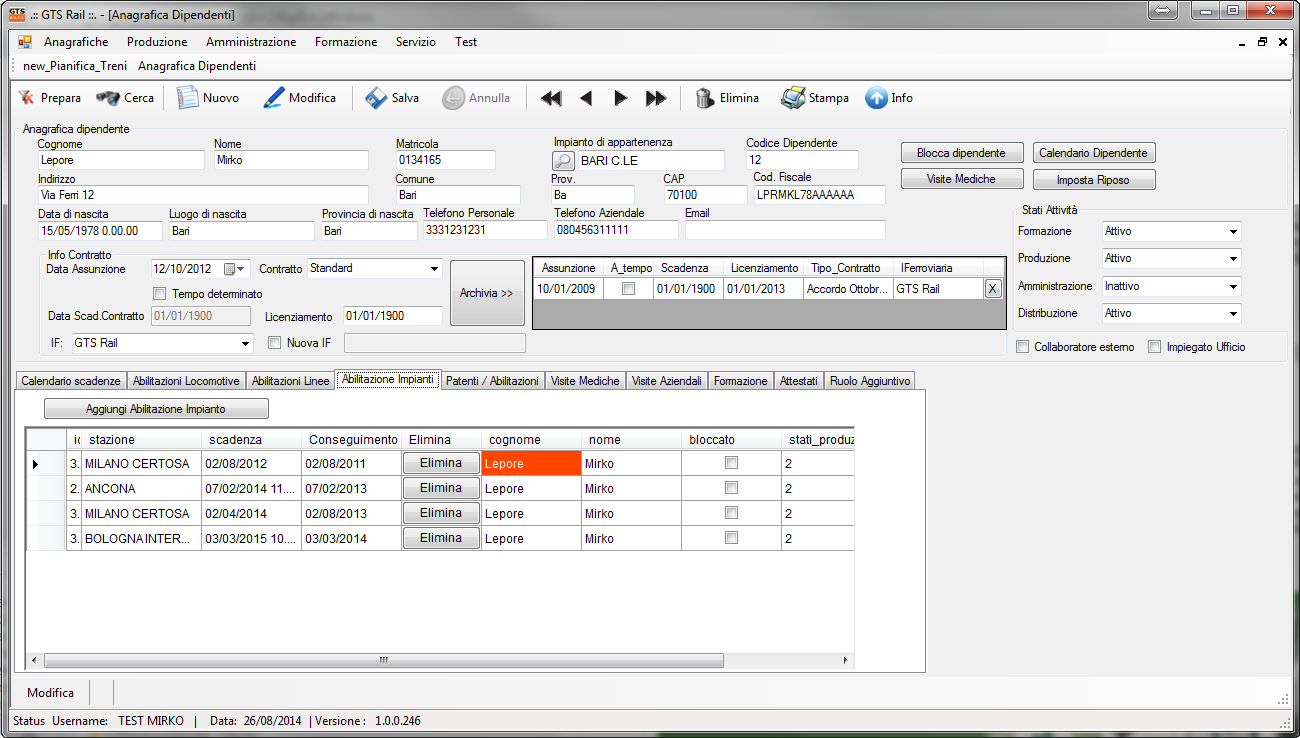
Task: Open the Distribuzione status dropdown
Action: pyautogui.click(x=1233, y=314)
